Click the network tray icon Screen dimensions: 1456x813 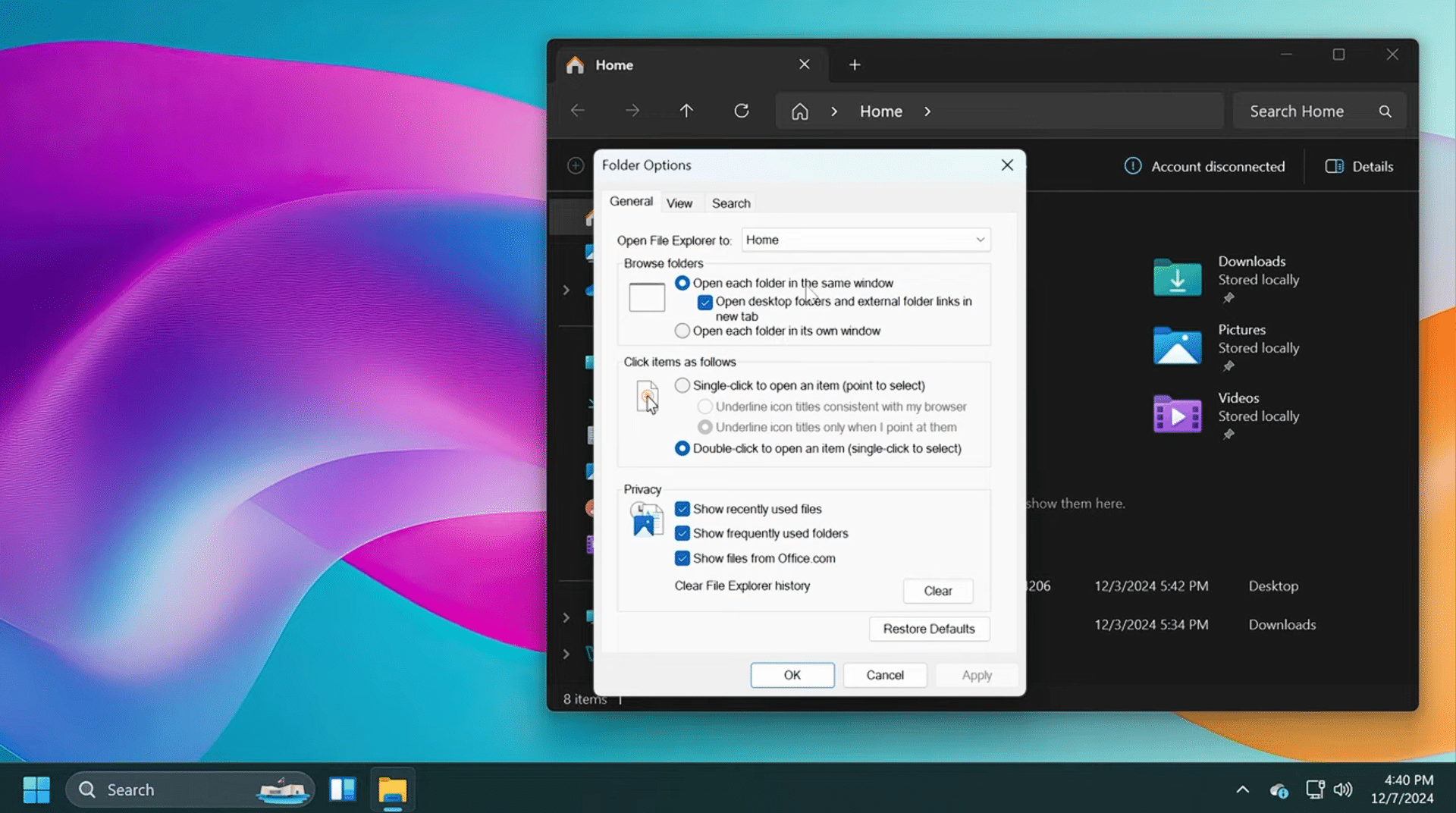1315,789
